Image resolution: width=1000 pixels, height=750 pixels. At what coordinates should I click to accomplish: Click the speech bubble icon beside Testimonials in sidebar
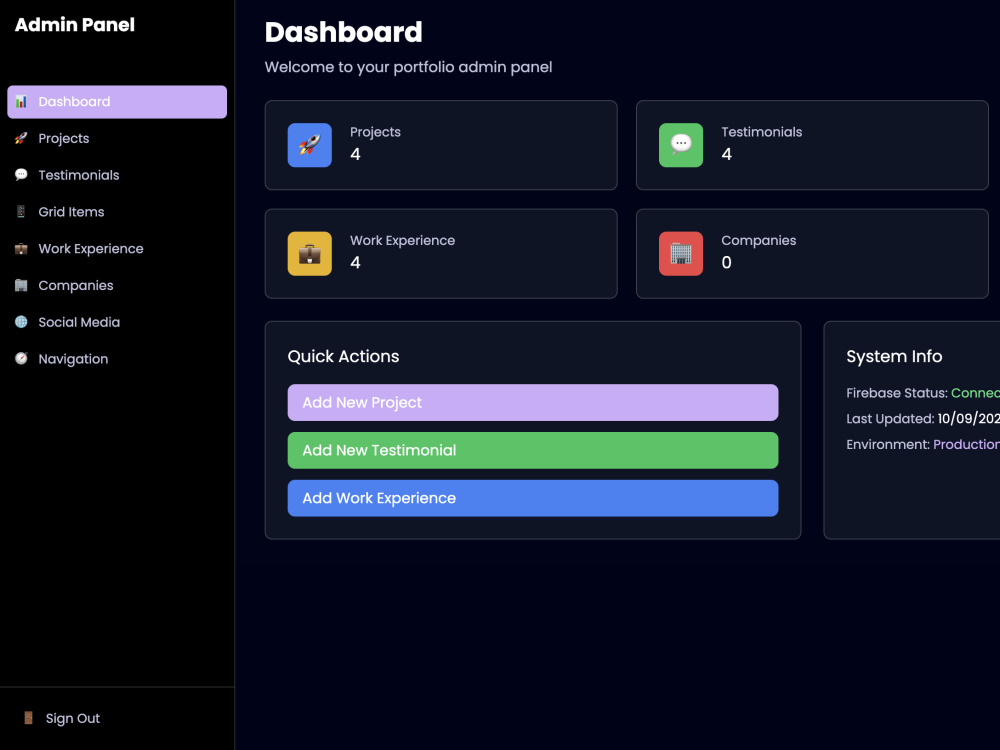[21, 175]
